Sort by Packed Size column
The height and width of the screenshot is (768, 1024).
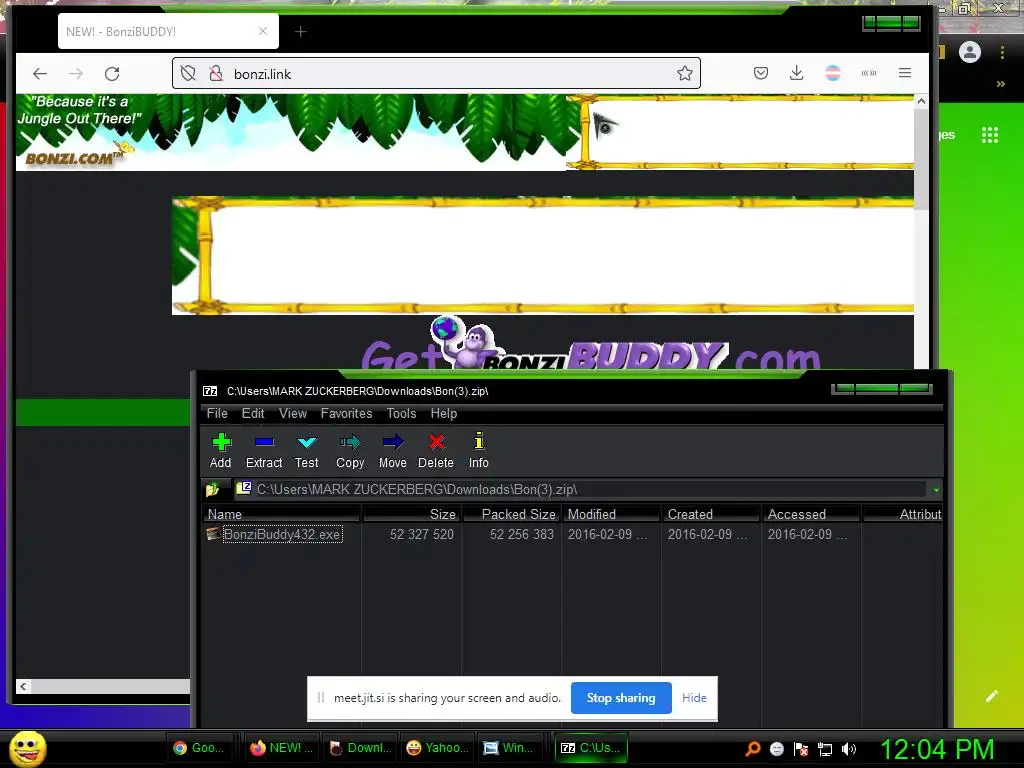(x=511, y=514)
